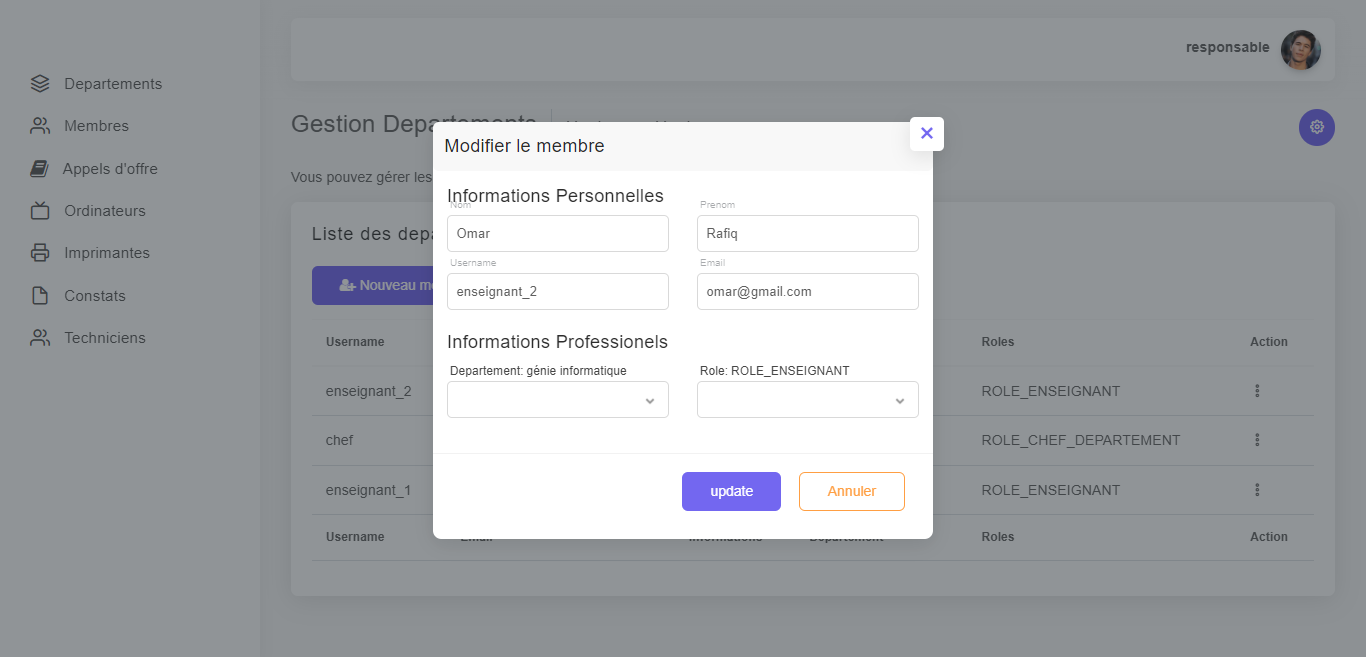1366x657 pixels.
Task: Close the Modifier le membre dialog
Action: point(926,133)
